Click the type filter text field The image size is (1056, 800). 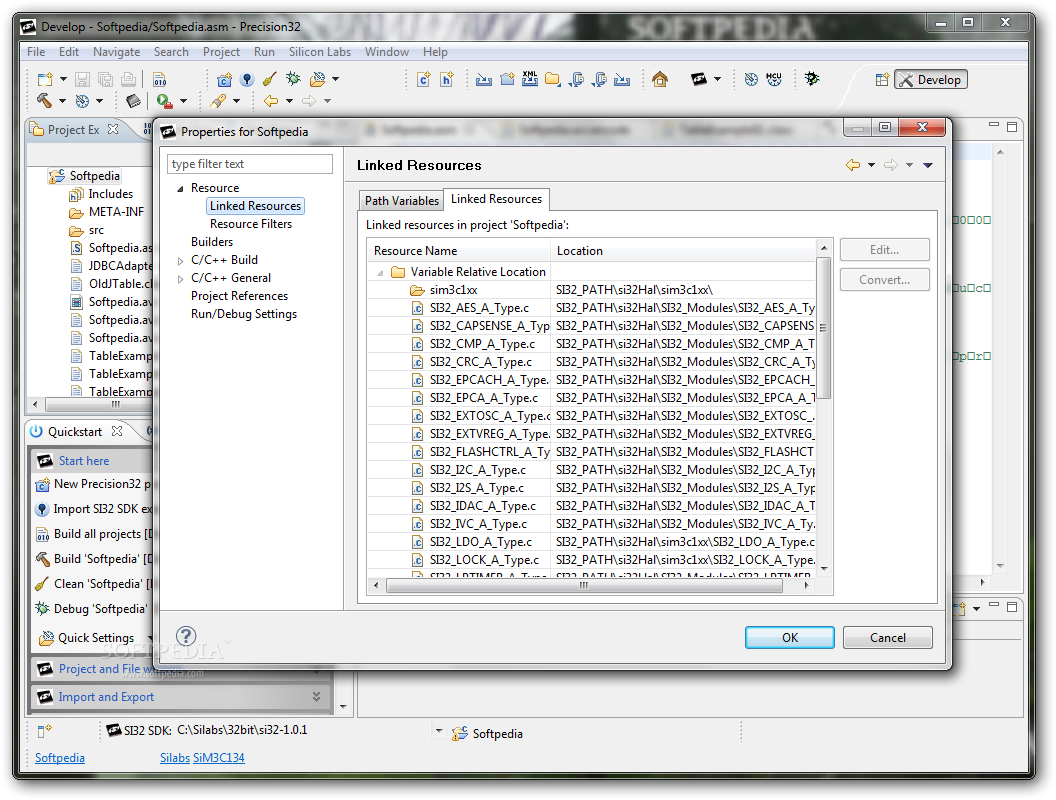tap(250, 164)
